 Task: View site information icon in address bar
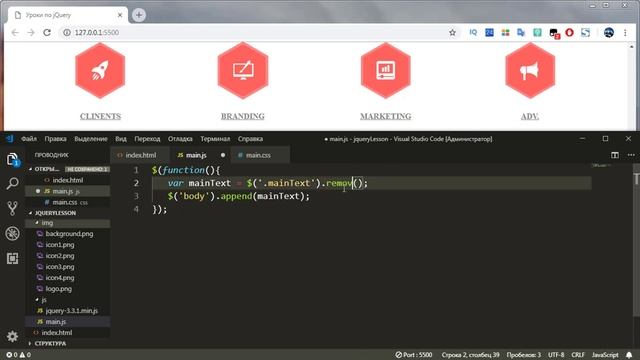[67, 33]
